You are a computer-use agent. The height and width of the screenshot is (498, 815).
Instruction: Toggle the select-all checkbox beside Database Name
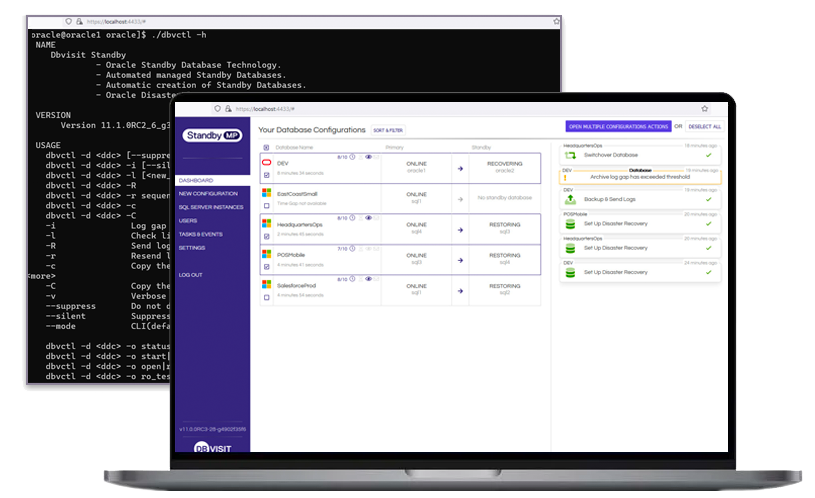click(x=266, y=148)
